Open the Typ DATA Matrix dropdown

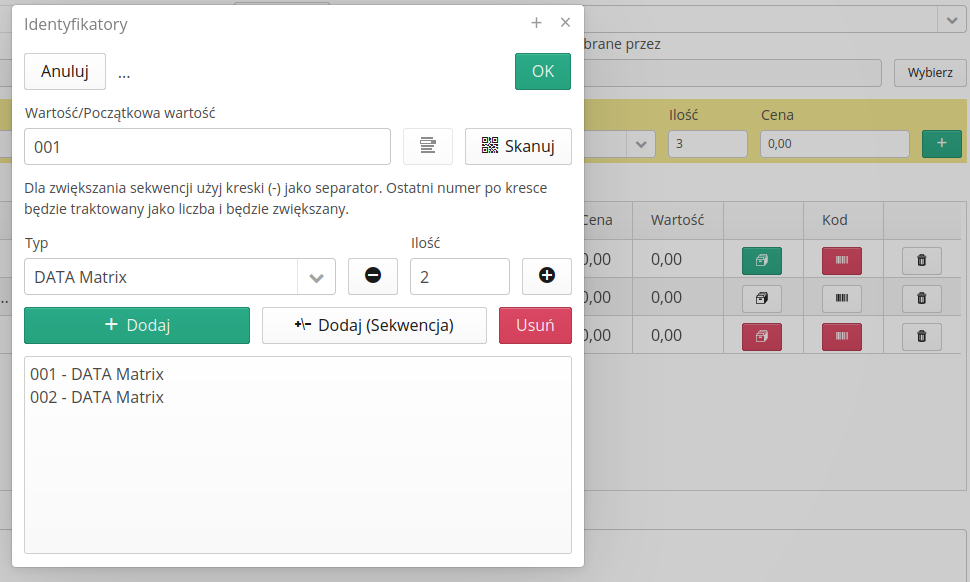(317, 277)
